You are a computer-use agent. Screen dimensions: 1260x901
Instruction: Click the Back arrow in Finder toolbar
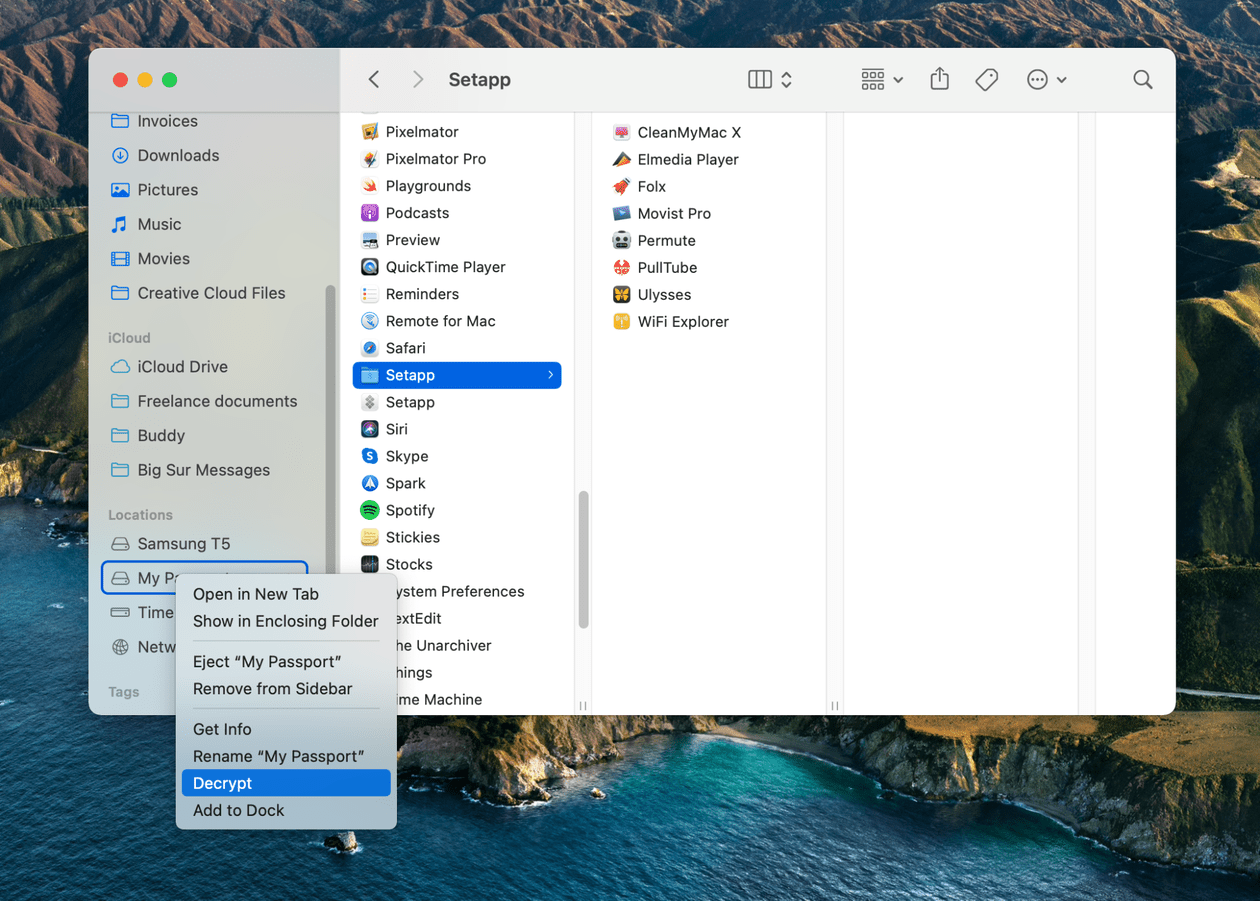pyautogui.click(x=374, y=80)
